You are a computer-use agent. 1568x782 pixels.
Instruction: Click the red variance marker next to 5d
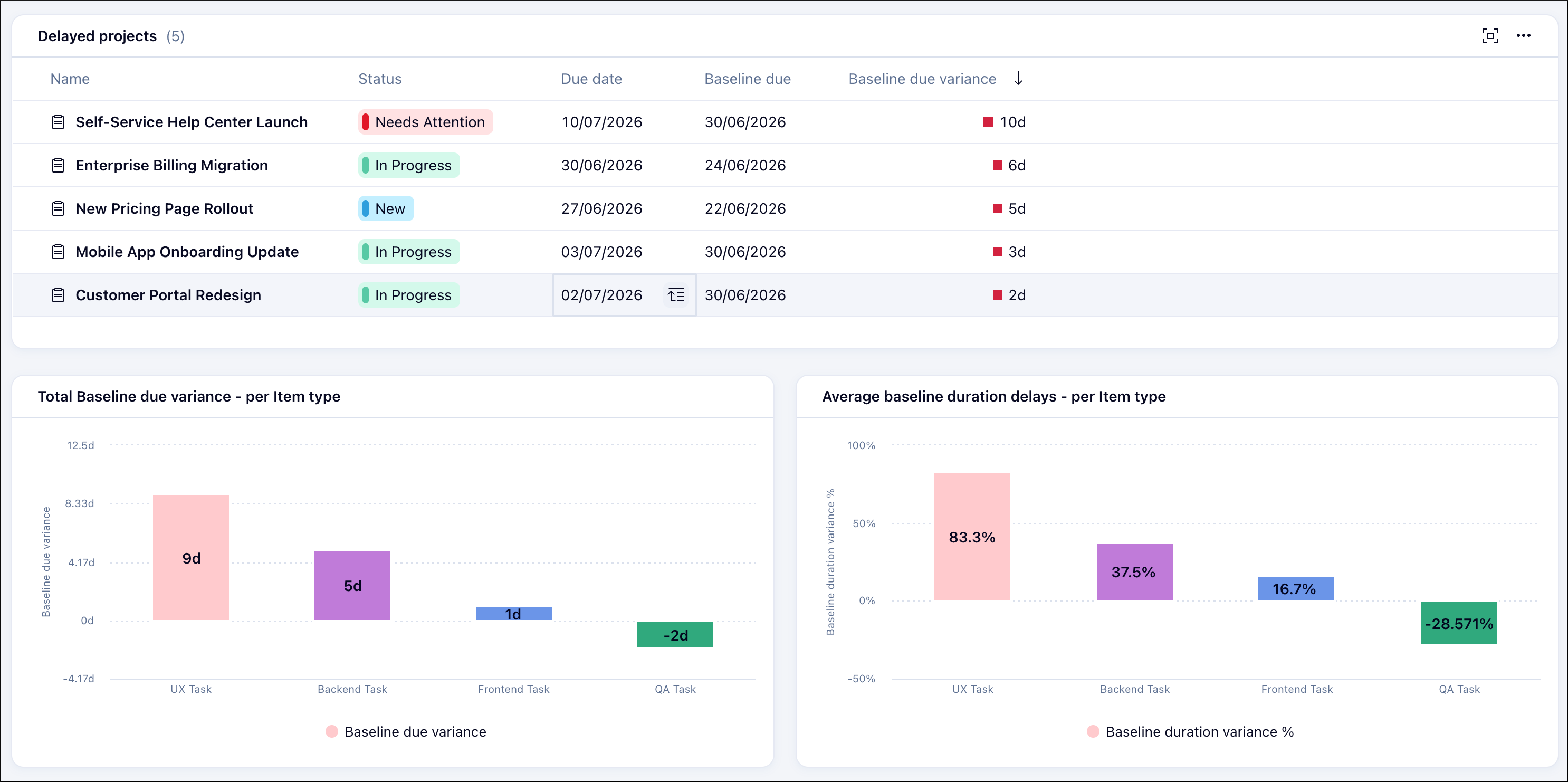click(997, 209)
